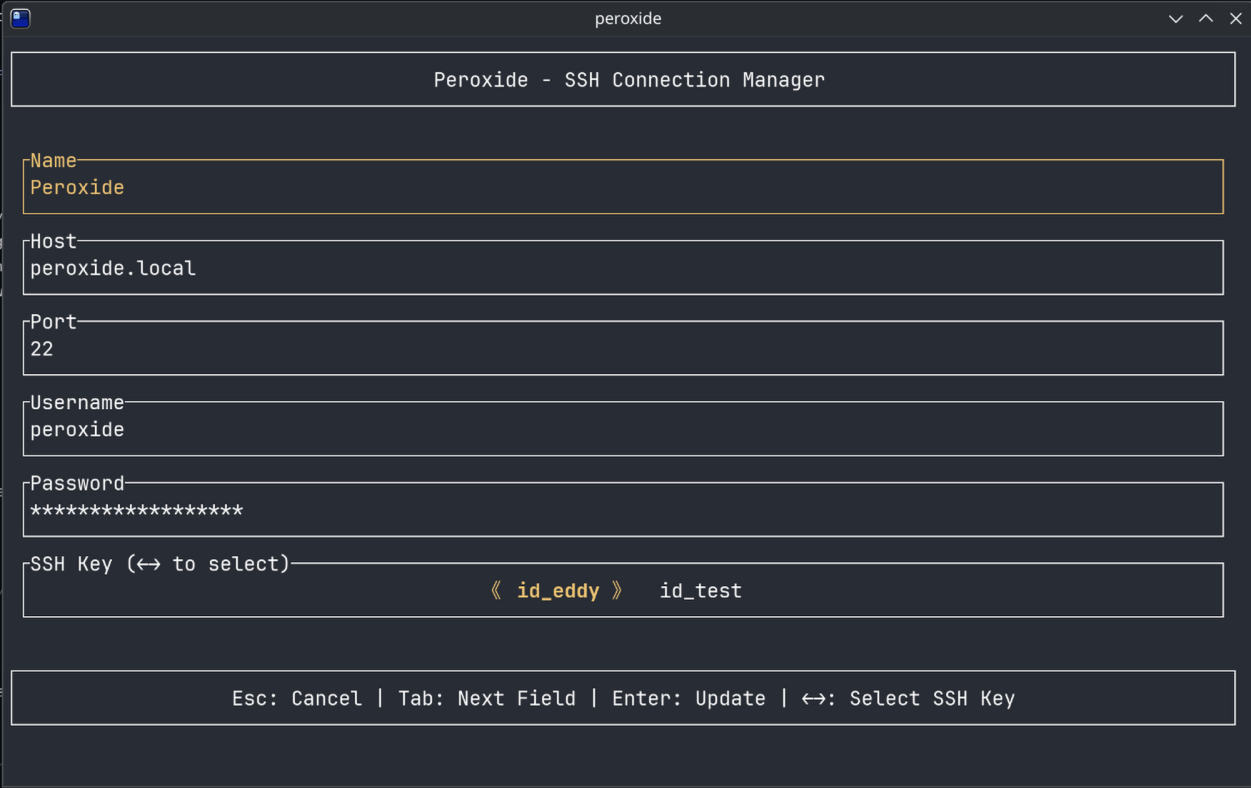Select the id_test SSH key option

tap(700, 591)
